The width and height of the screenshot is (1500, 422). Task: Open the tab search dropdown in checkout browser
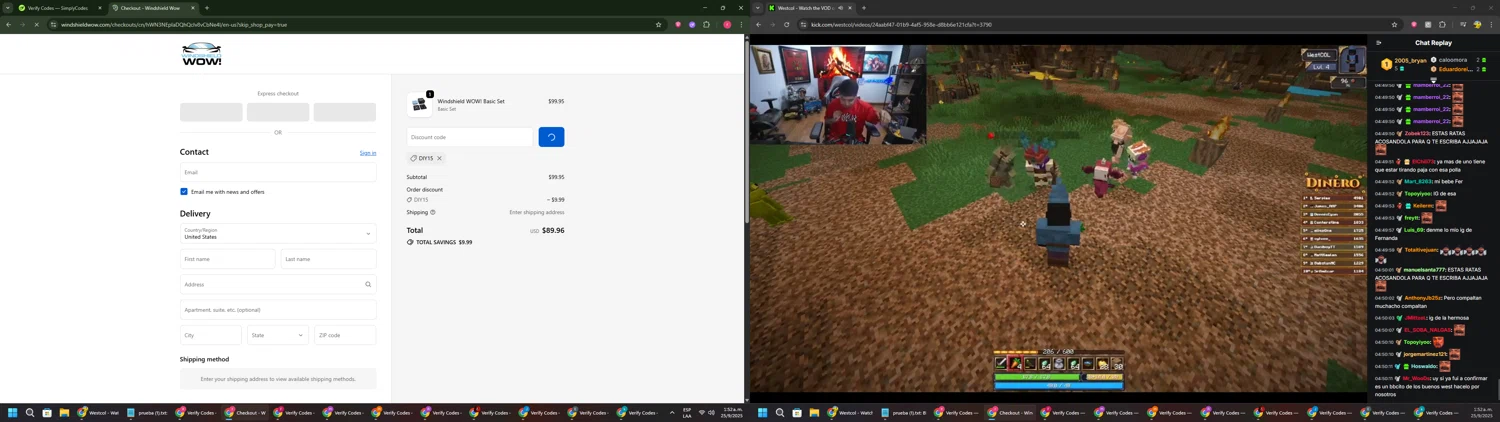click(8, 8)
